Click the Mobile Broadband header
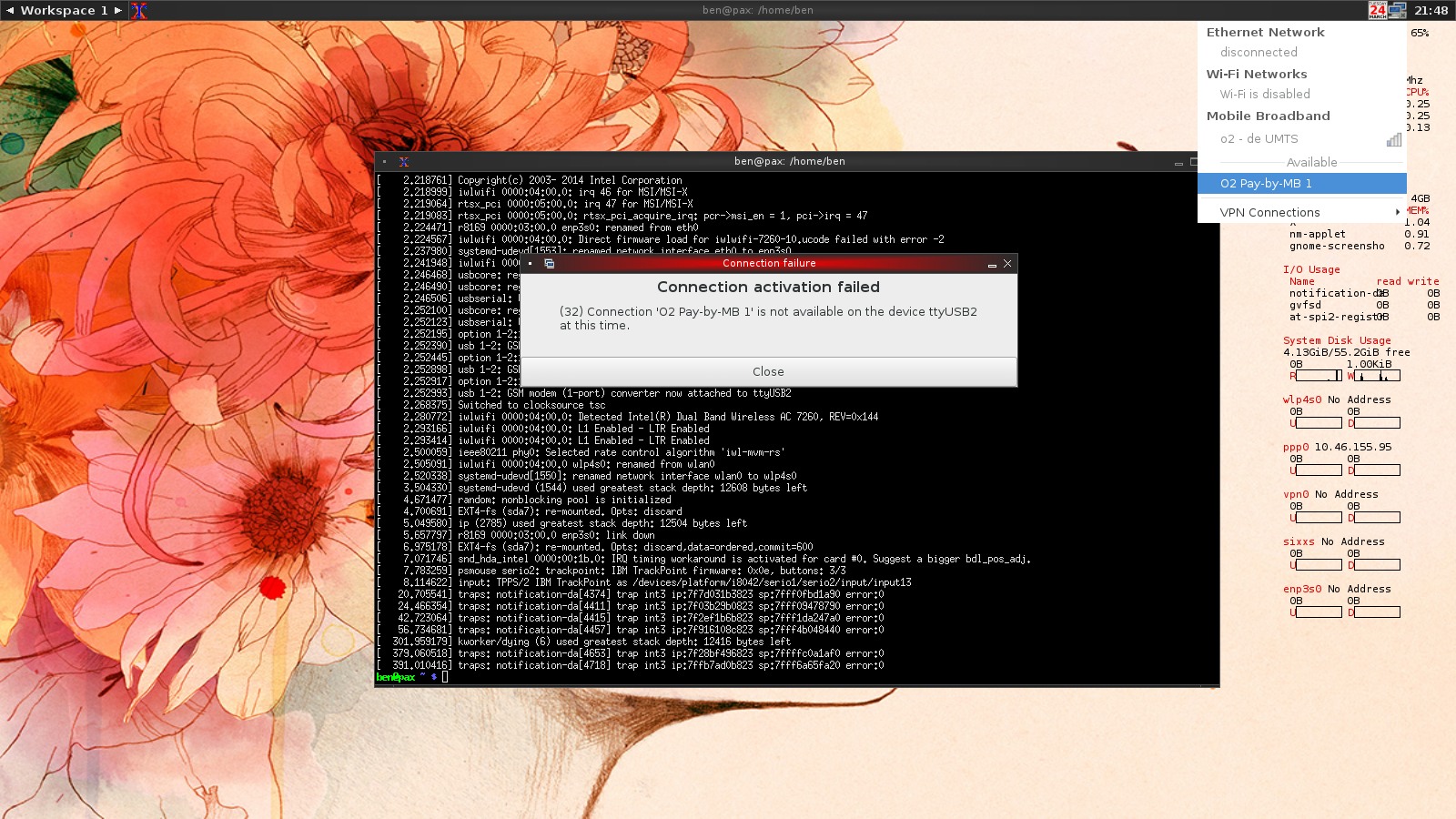The image size is (1456, 819). (1268, 116)
